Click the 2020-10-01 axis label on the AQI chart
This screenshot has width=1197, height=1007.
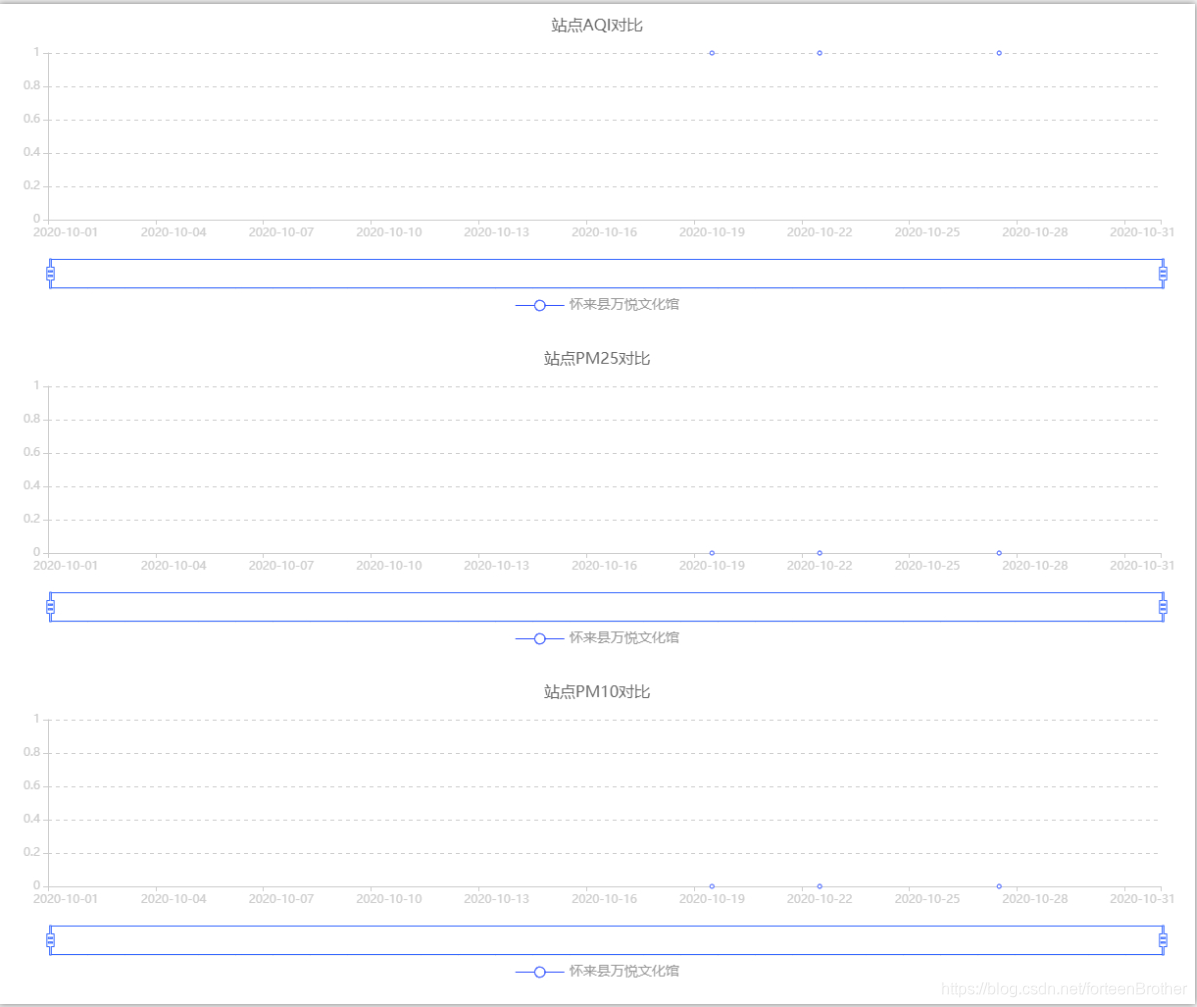click(x=66, y=231)
